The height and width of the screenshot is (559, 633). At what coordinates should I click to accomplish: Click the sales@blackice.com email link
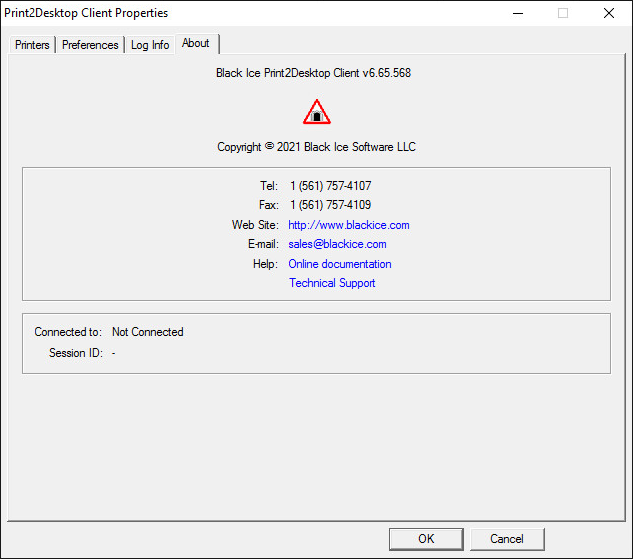click(337, 244)
